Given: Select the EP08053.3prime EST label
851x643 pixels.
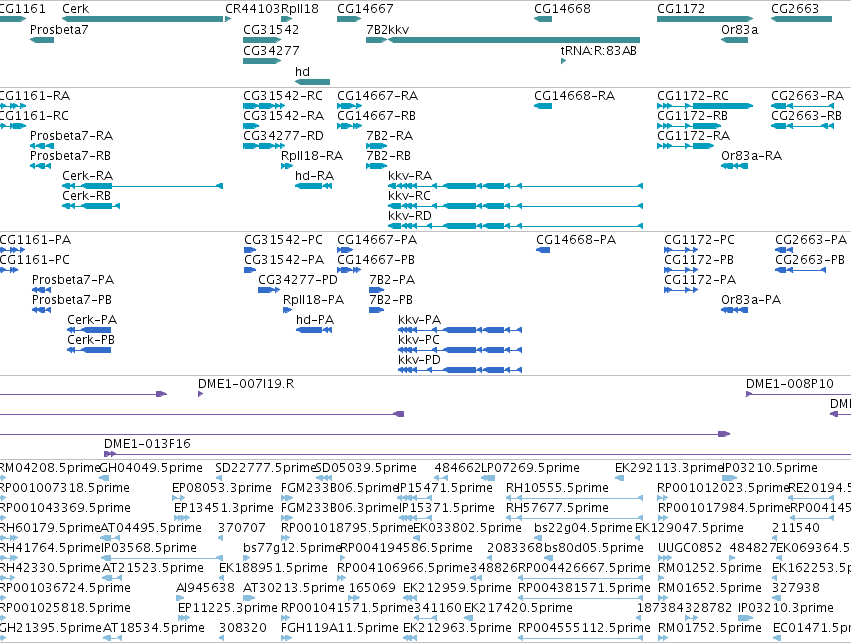Looking at the screenshot, I should point(221,488).
